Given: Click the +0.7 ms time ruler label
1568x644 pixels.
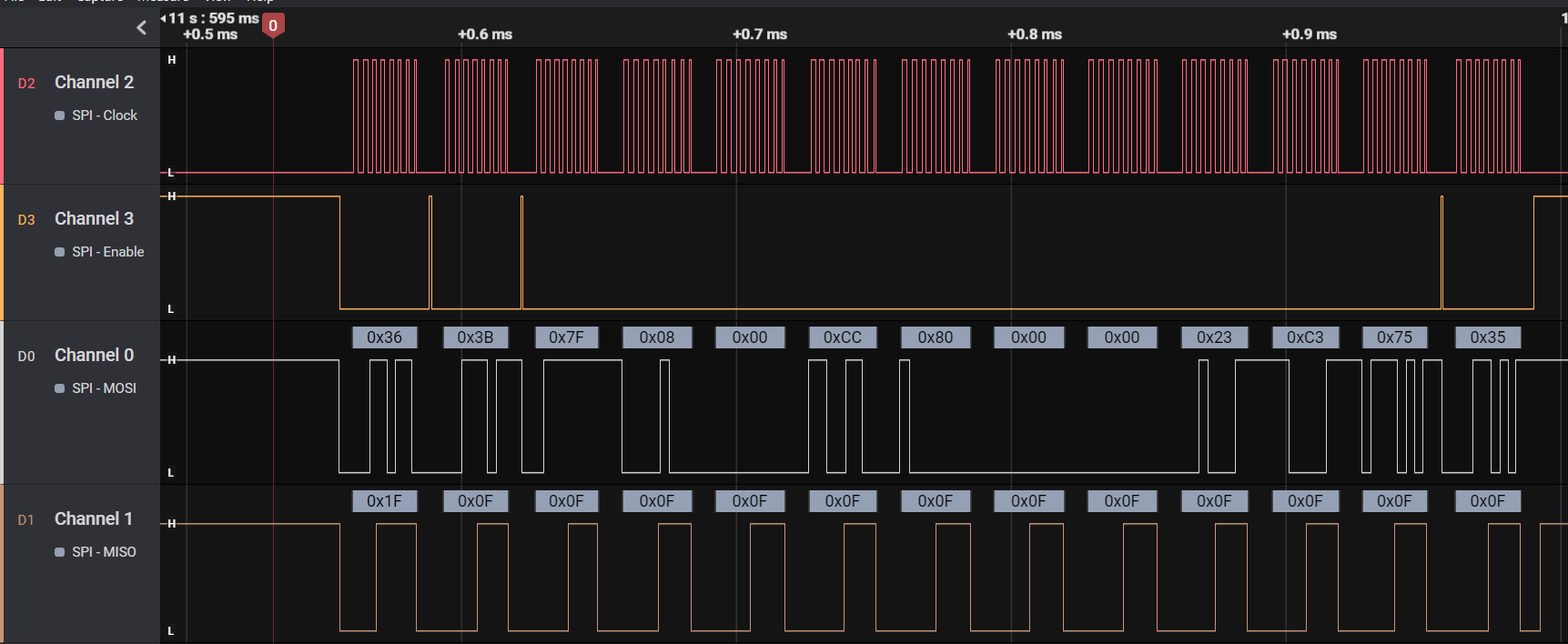Looking at the screenshot, I should click(760, 35).
